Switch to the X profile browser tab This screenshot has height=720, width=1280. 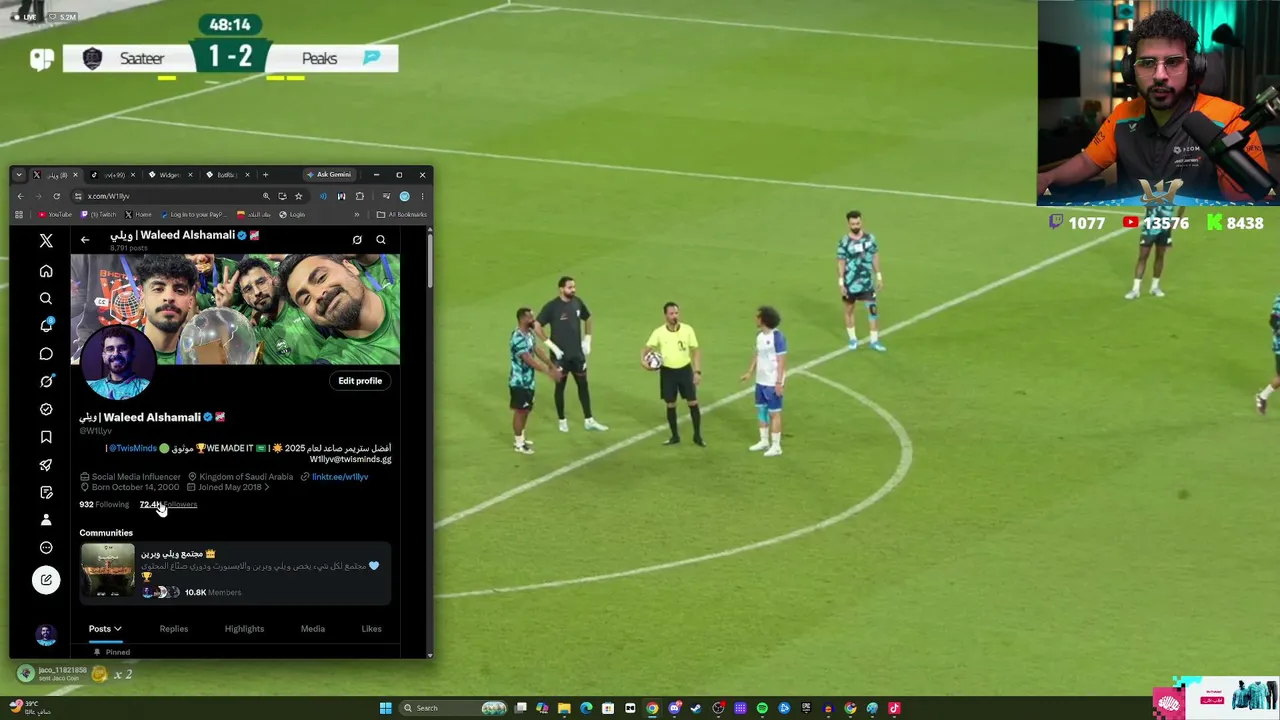56,175
